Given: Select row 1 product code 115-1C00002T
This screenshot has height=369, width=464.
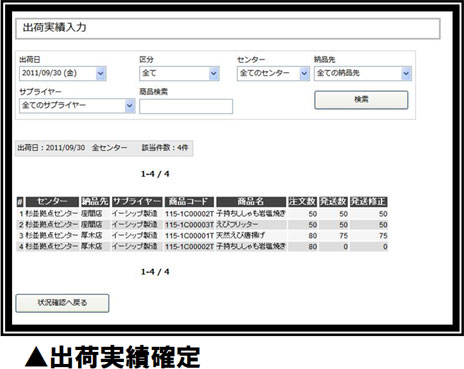Looking at the screenshot, I should click(x=189, y=214).
